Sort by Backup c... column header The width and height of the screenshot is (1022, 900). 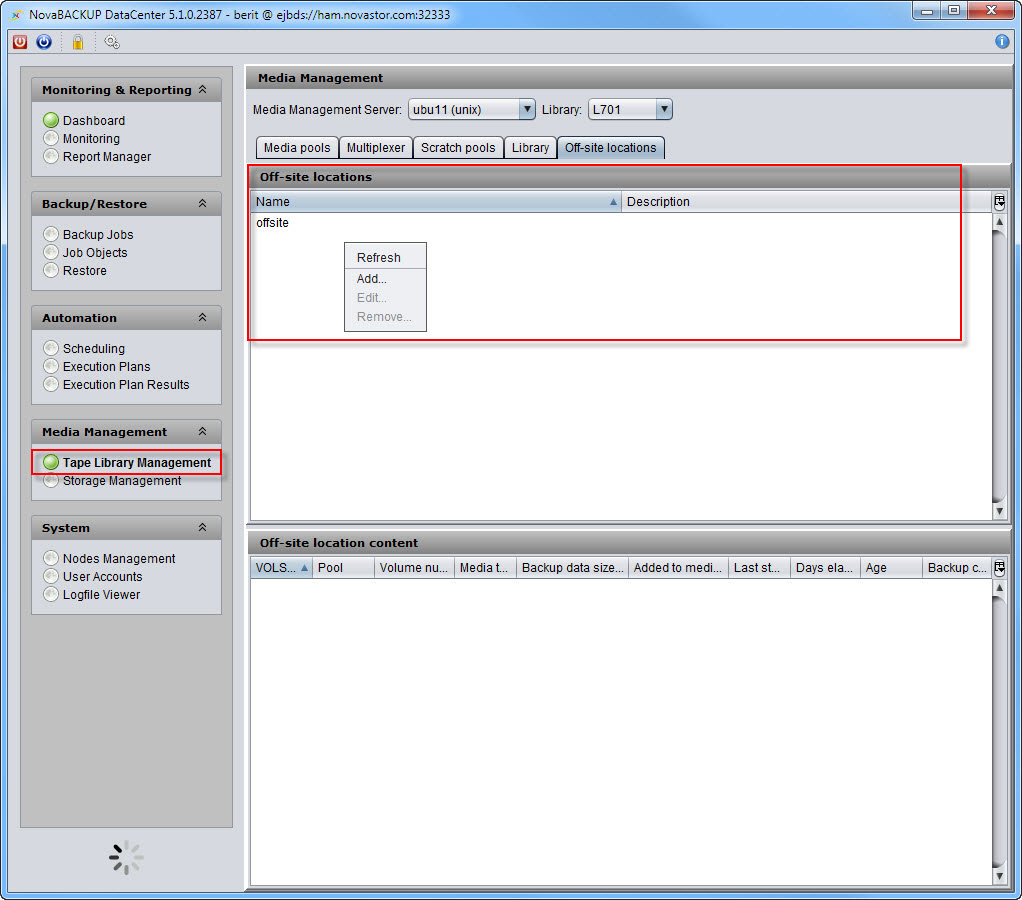click(x=957, y=568)
